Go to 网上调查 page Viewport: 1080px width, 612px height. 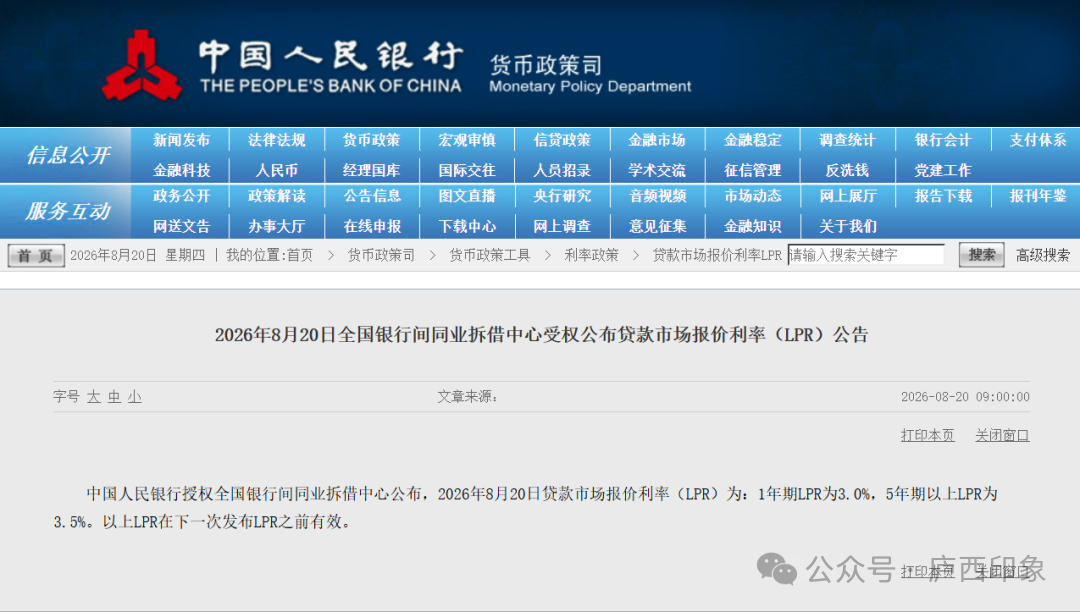[x=562, y=226]
